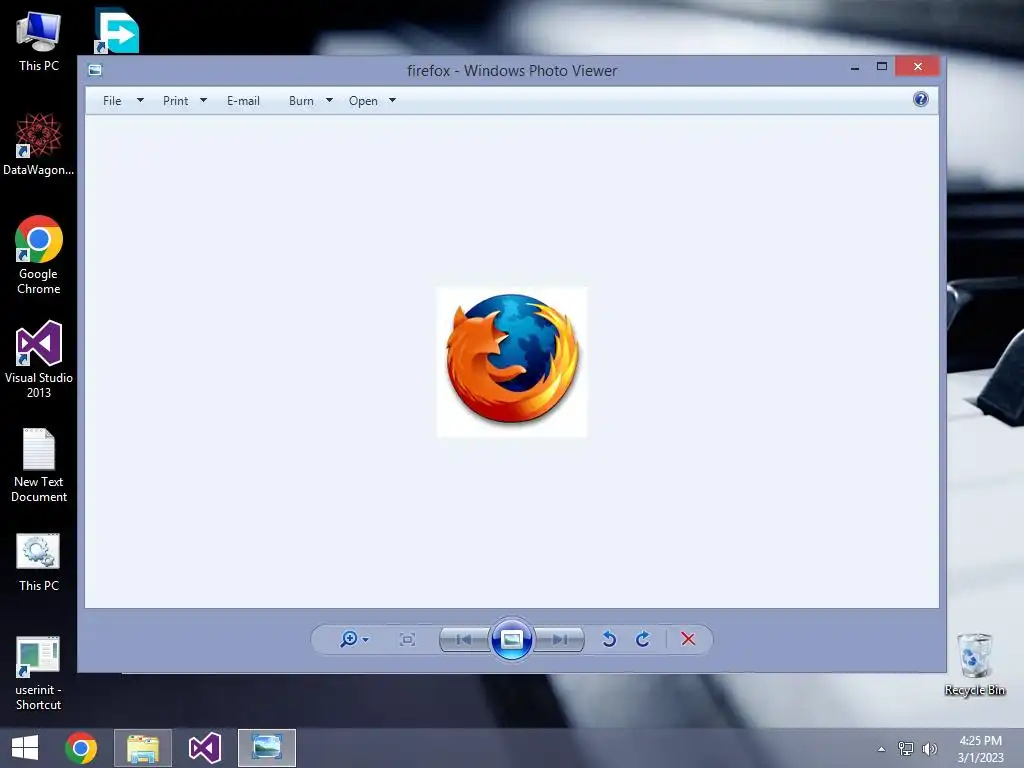This screenshot has width=1024, height=768.
Task: Select Visual Studio 2013 desktop shortcut
Action: click(x=39, y=359)
